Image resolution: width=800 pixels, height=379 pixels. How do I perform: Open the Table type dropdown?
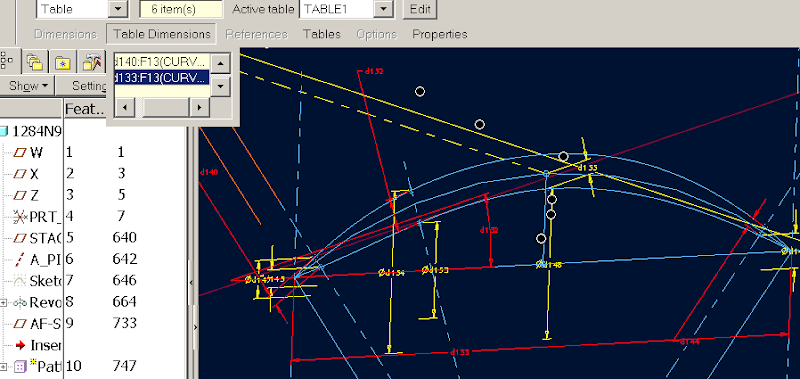pos(118,9)
